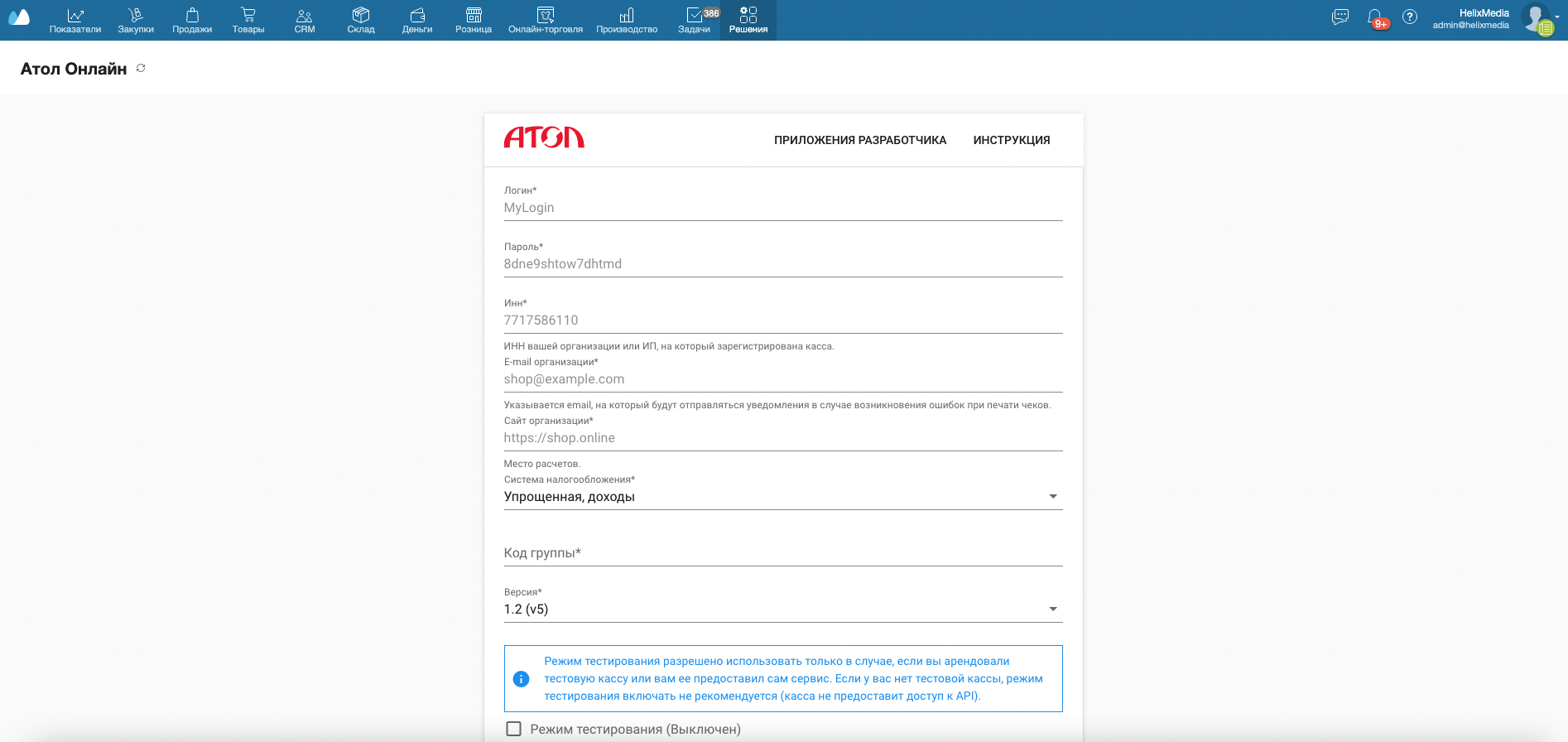Viewport: 1568px width, 742px height.
Task: Expand the Система налогообложения dropdown
Action: 783,496
